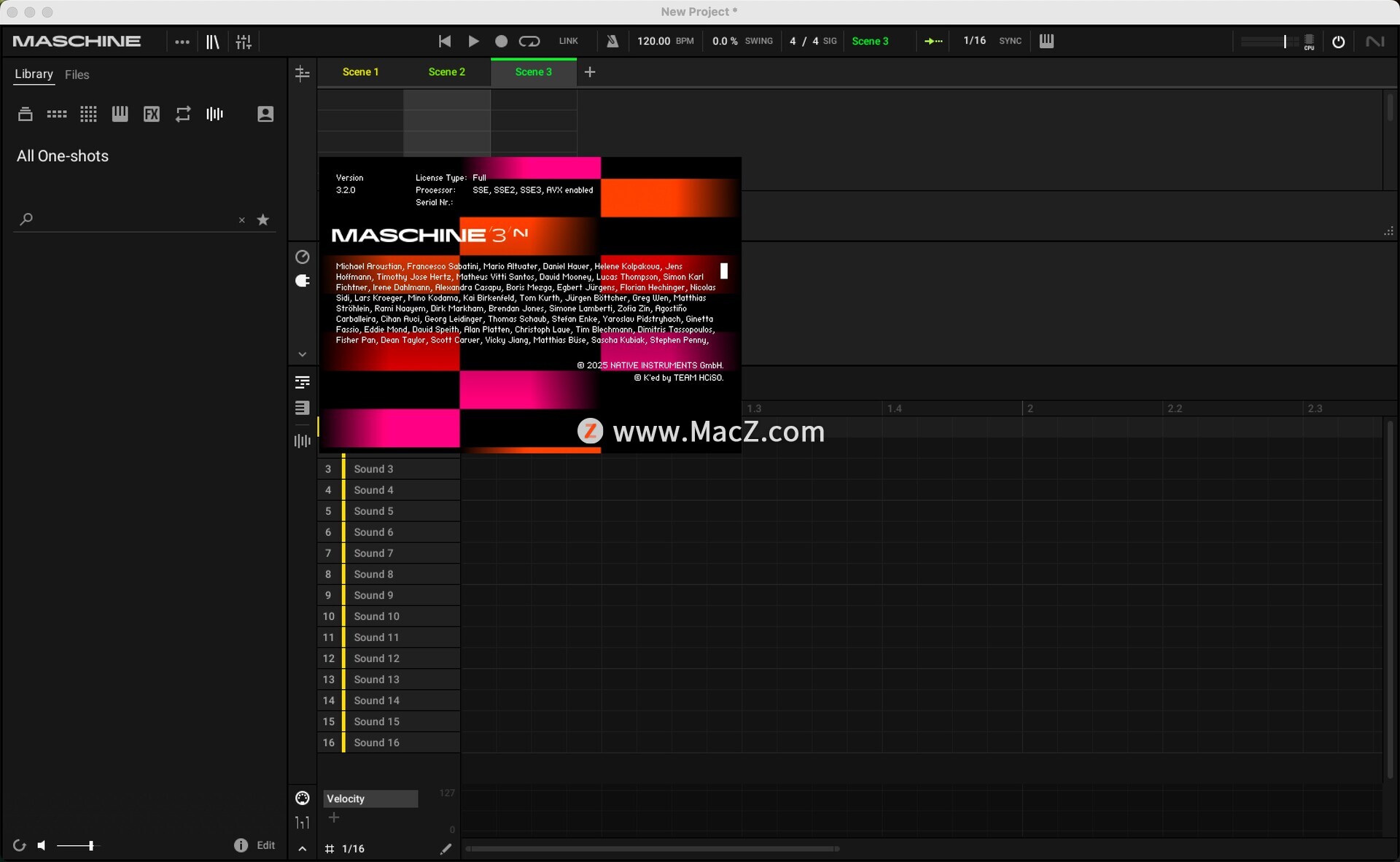Open the plug-in icon in control area

click(302, 281)
